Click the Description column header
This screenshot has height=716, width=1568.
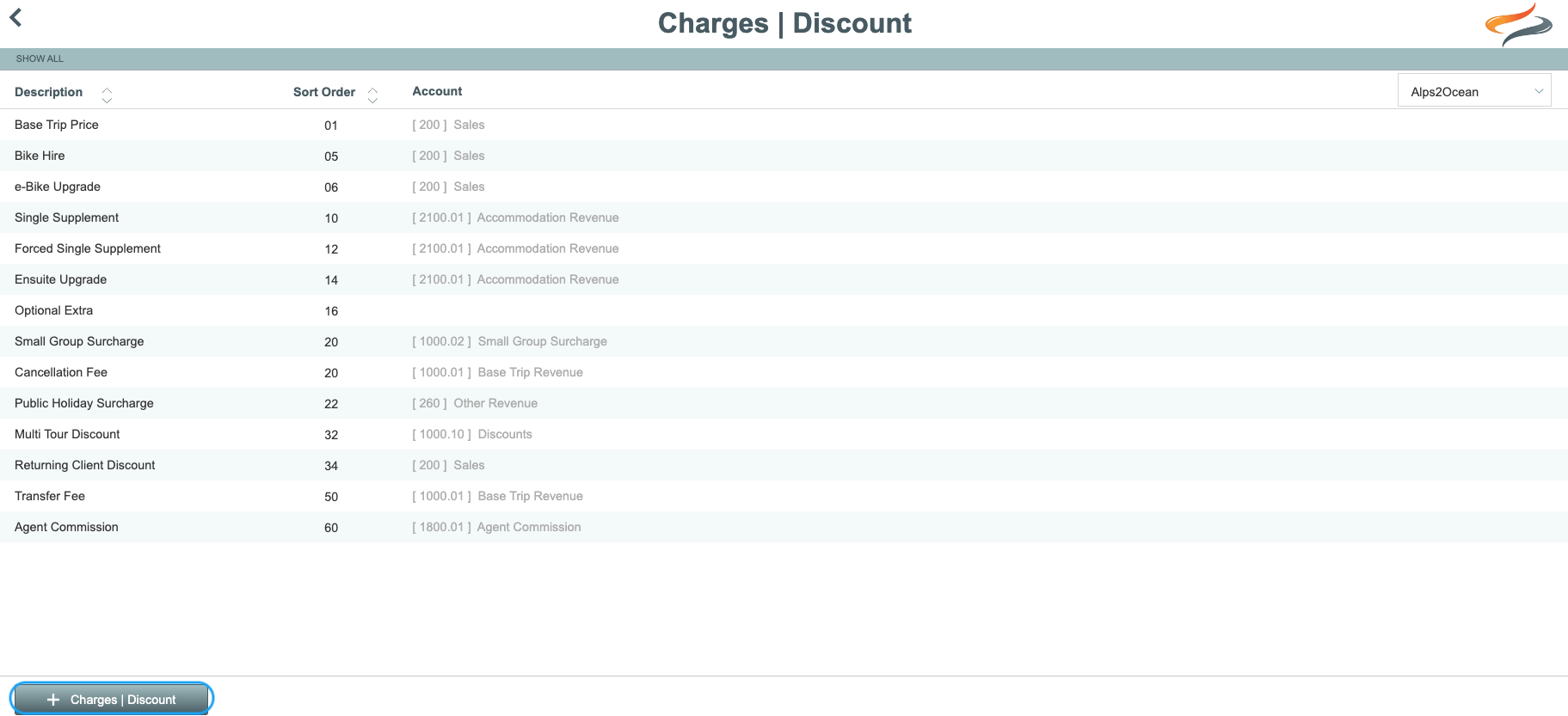point(48,92)
